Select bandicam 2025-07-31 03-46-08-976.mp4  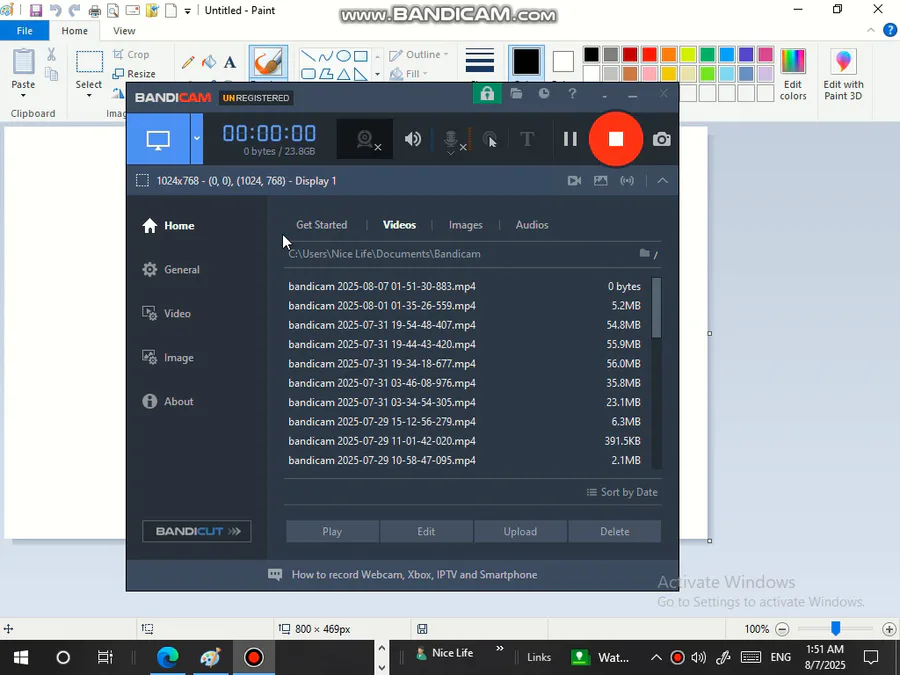tap(464, 383)
